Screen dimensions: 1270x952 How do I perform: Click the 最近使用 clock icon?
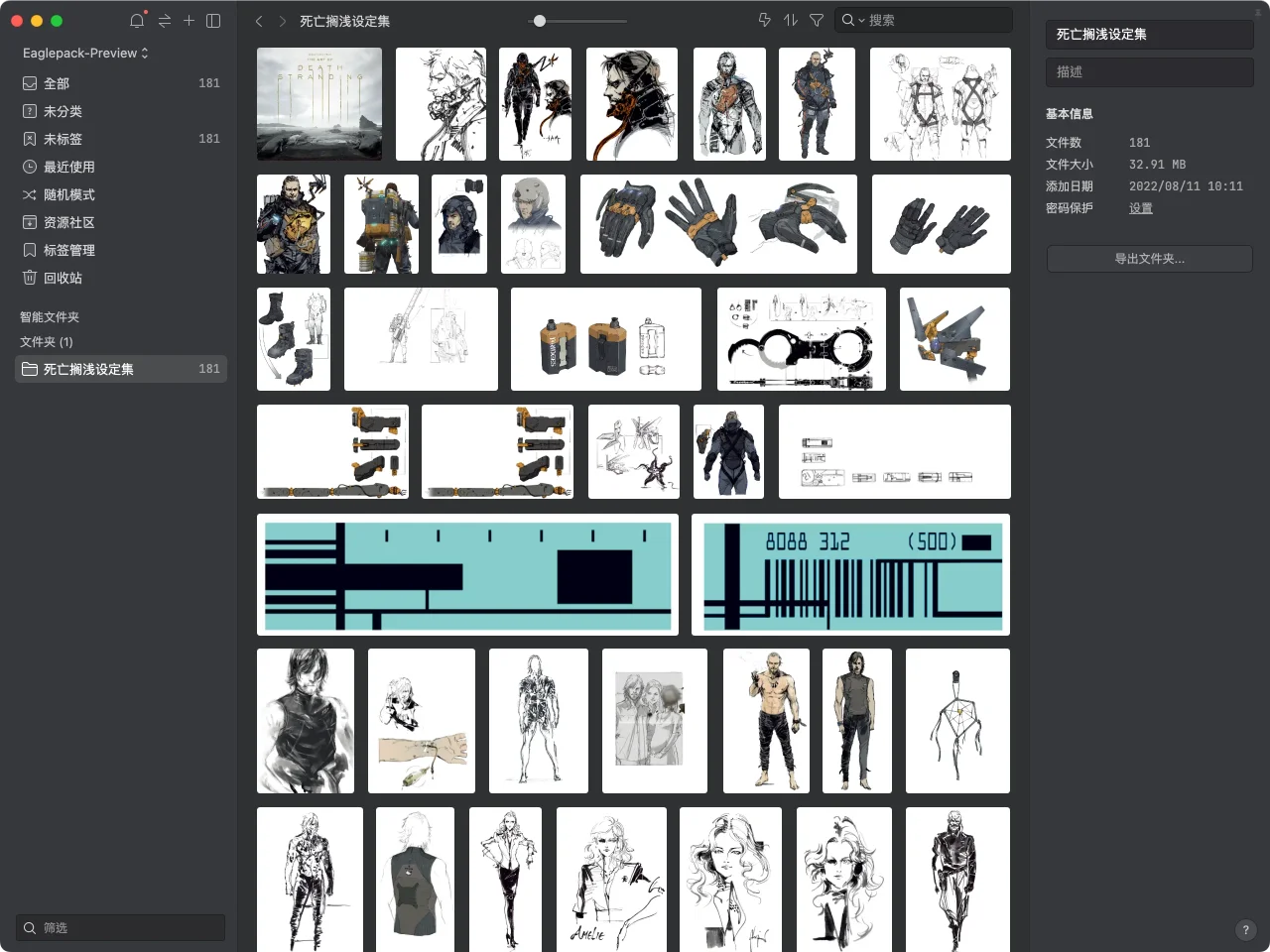30,167
